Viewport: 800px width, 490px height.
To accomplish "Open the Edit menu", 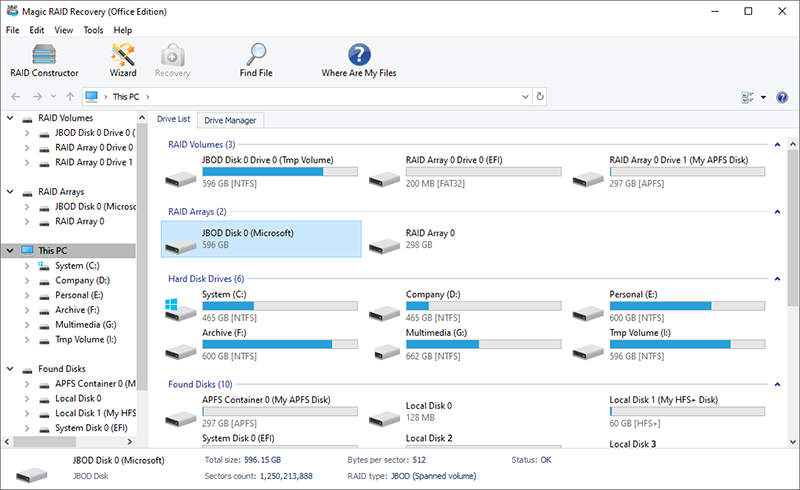I will click(37, 30).
